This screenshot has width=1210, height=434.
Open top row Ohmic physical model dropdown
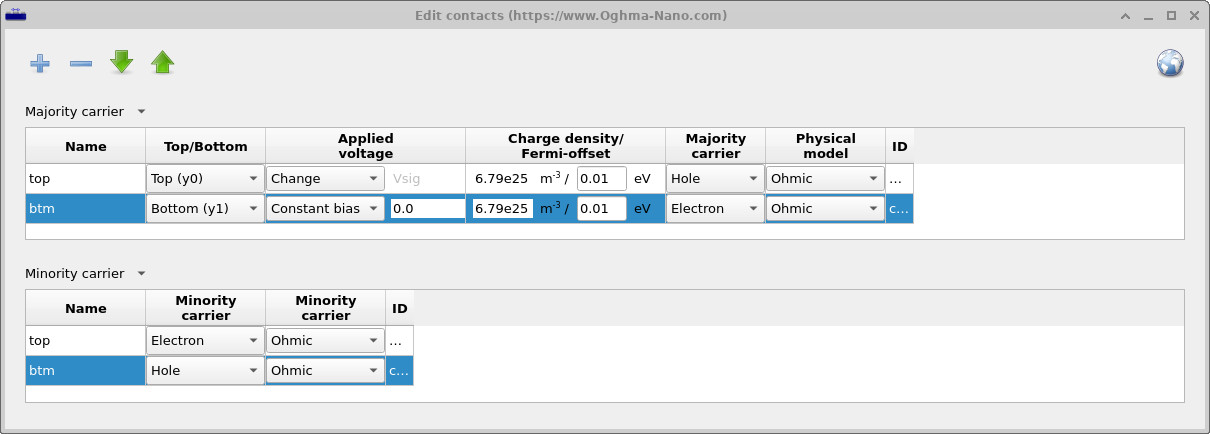click(x=825, y=179)
